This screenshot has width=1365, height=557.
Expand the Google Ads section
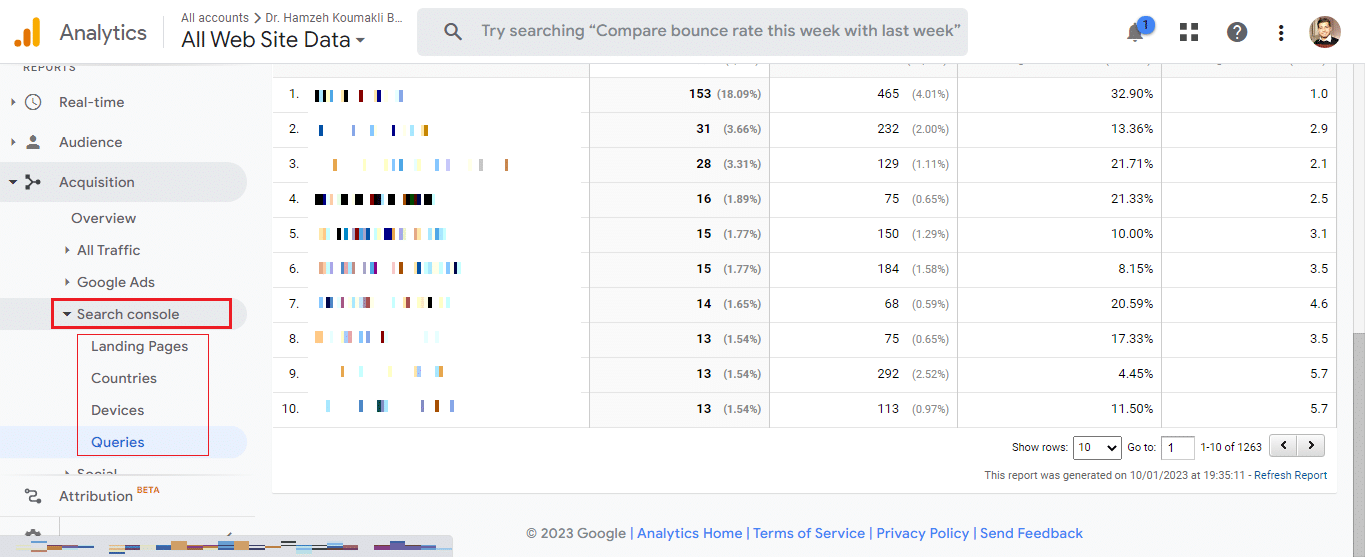point(67,282)
